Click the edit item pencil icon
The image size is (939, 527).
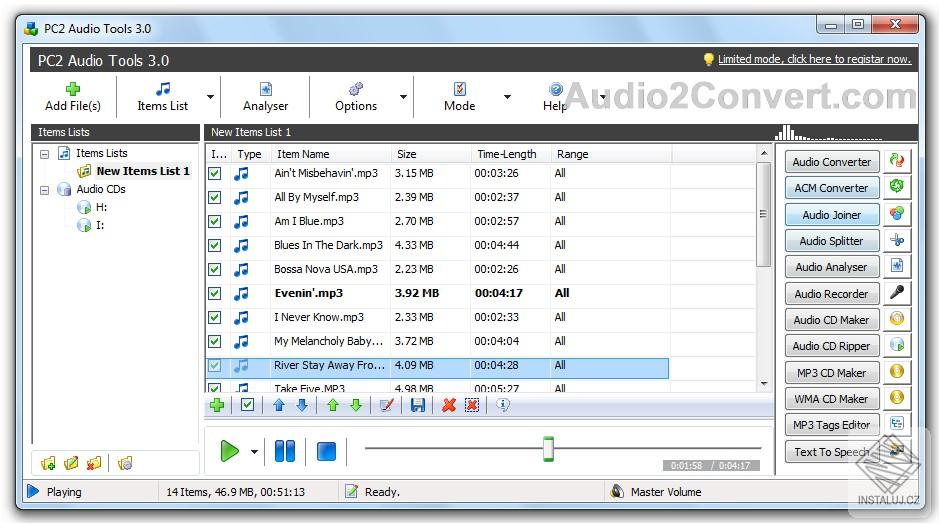coord(387,405)
